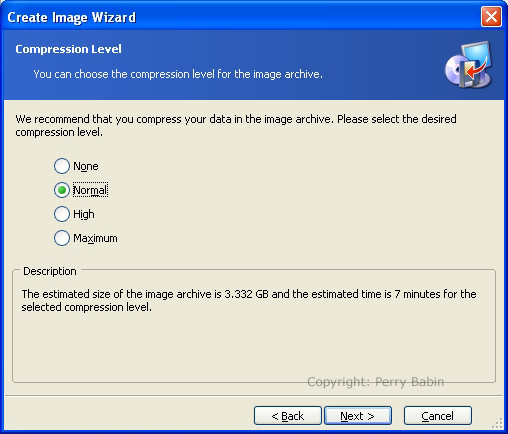Select the None compression radio circle
The width and height of the screenshot is (508, 434).
tap(62, 166)
